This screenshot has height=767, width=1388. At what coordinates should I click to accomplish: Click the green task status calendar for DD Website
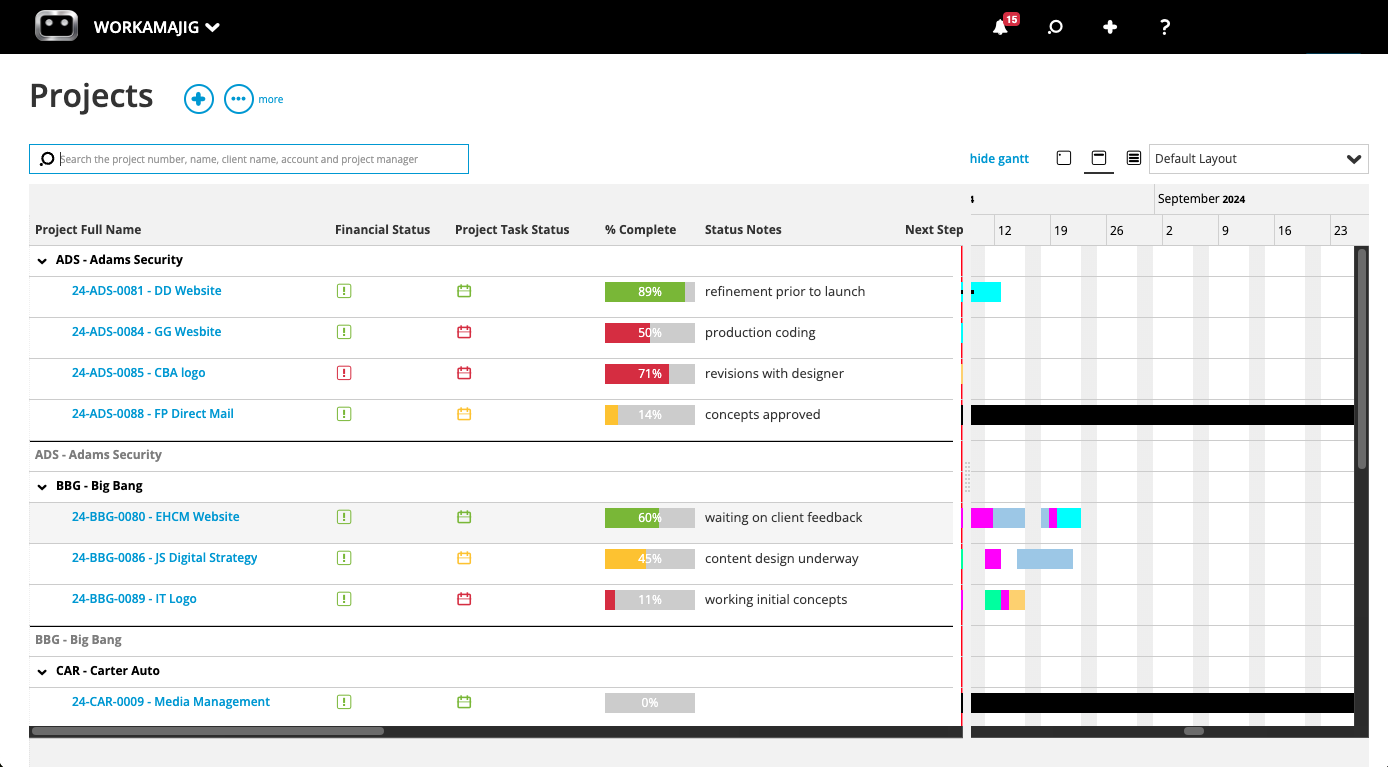coord(464,290)
